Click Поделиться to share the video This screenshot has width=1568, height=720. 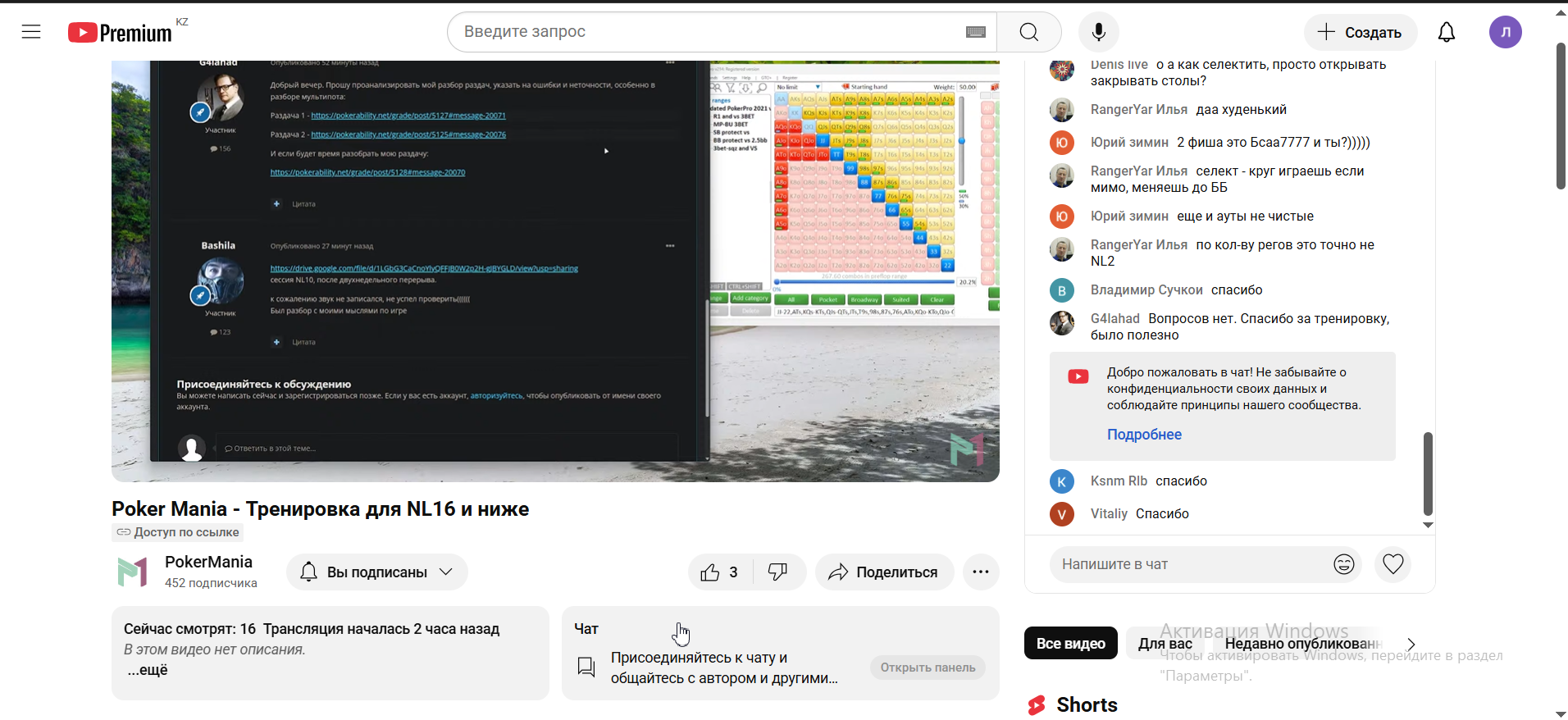[884, 572]
